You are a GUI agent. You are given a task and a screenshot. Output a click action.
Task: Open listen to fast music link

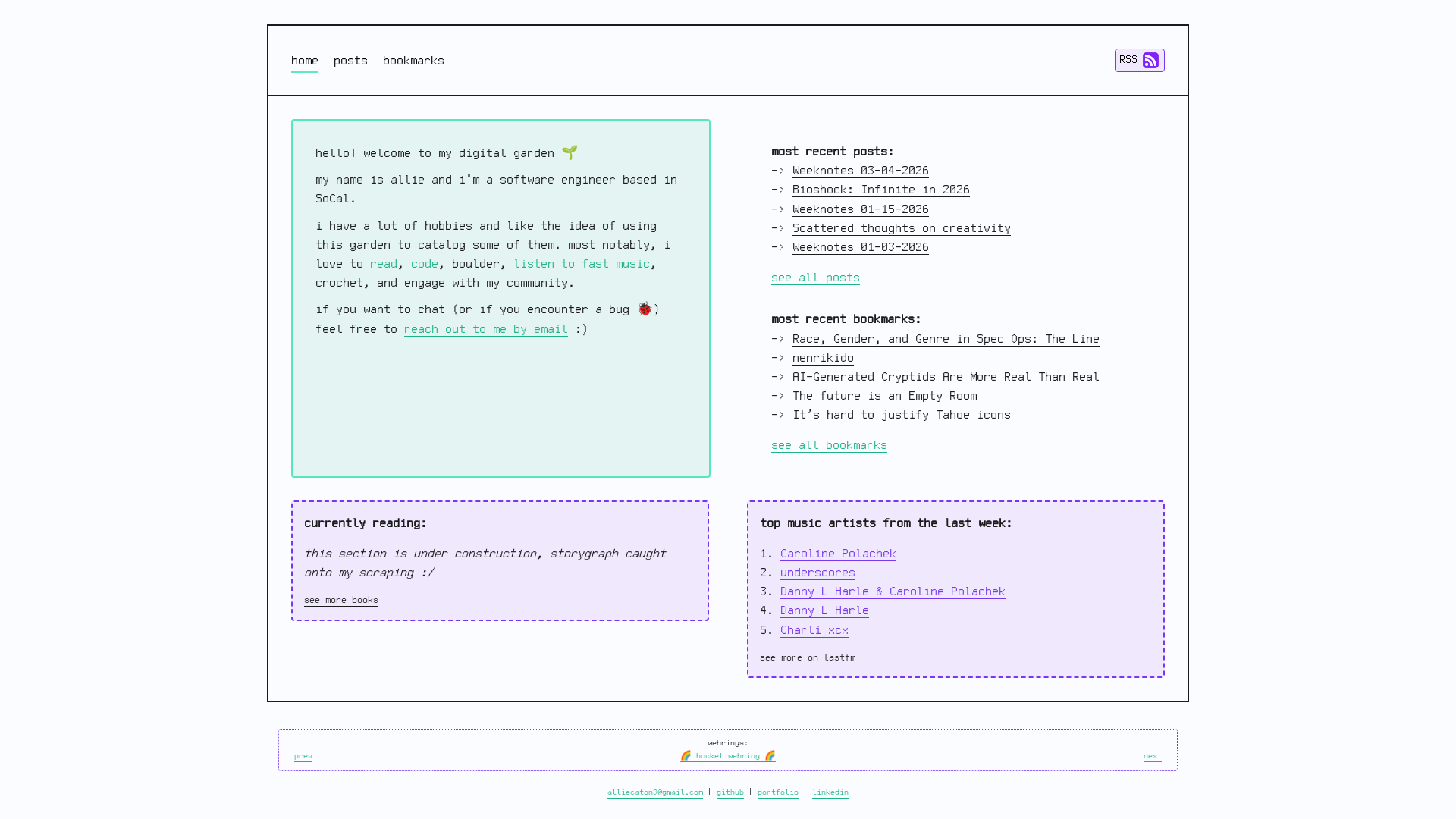tap(581, 264)
